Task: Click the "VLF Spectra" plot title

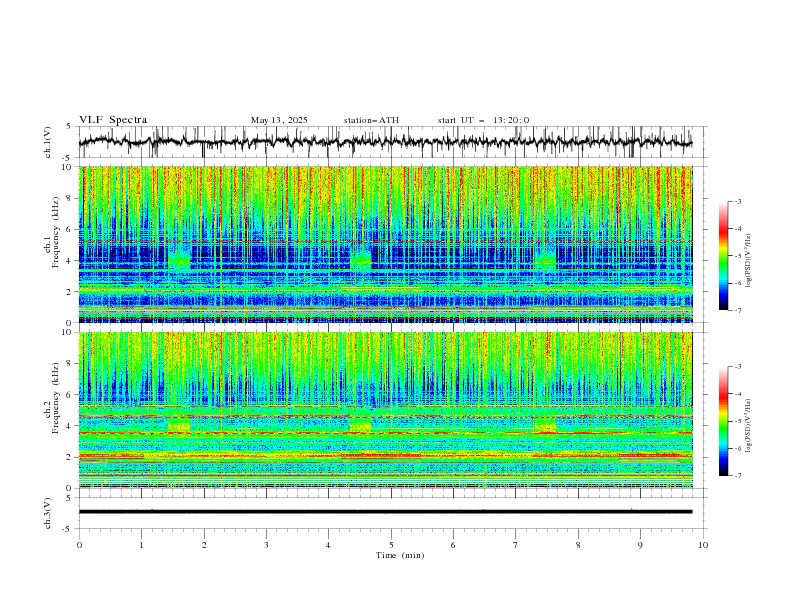Action: click(x=113, y=120)
